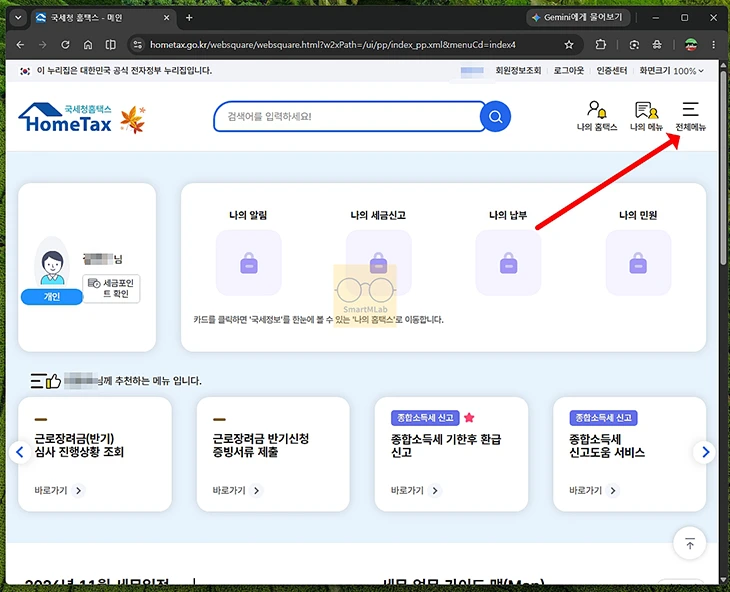Click Gemini에게 물어보기 button
Screen dimensions: 730x592
point(577,18)
